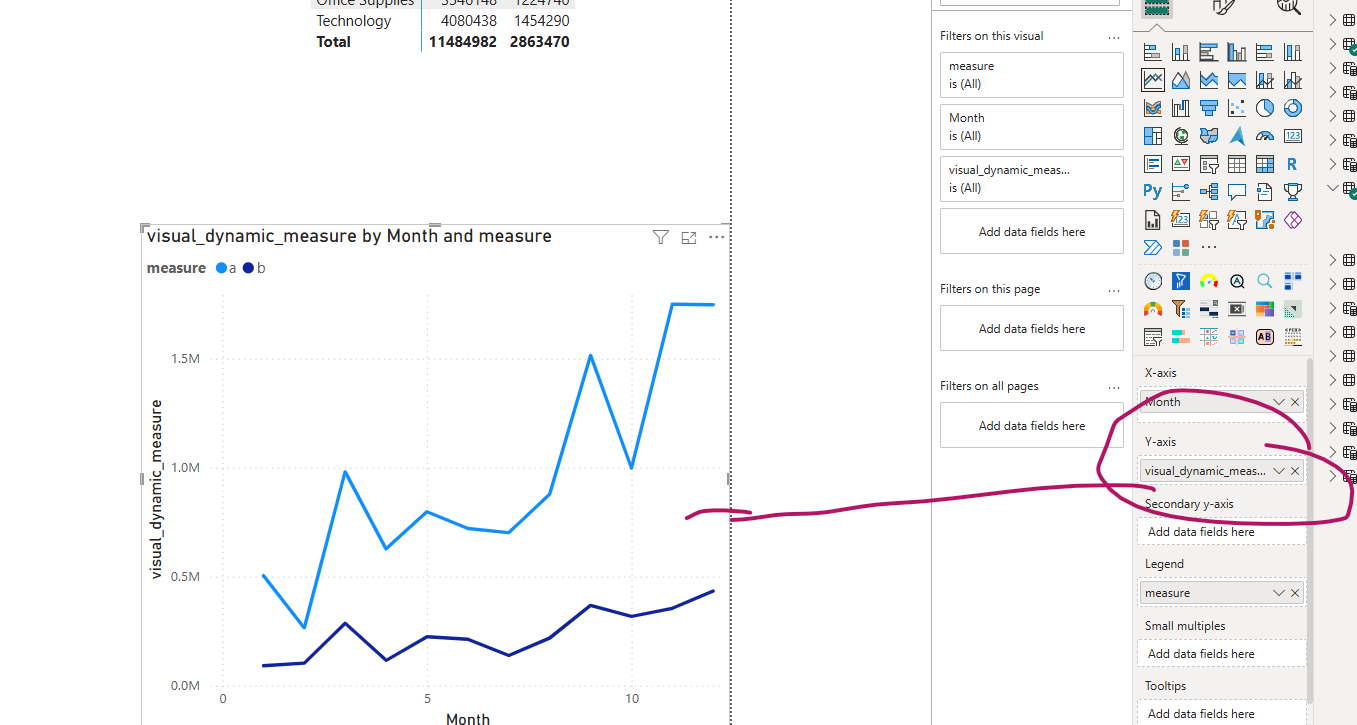Screen dimensions: 1357x725
Task: Switch to Format visual paintbrush tab
Action: click(x=1224, y=7)
